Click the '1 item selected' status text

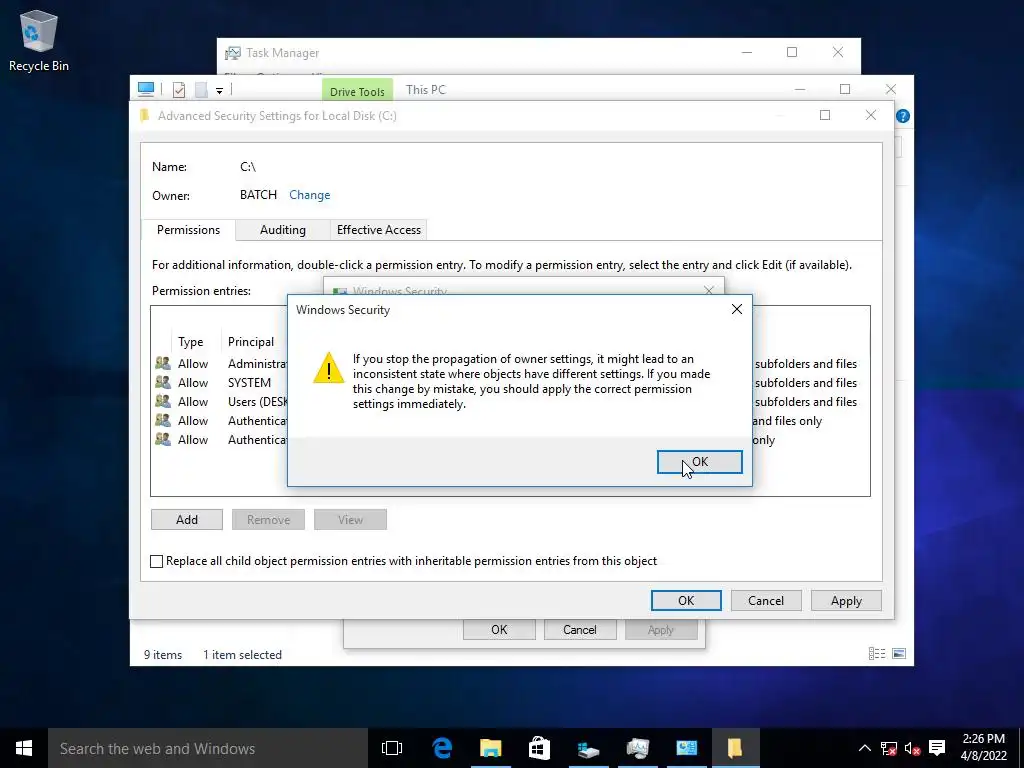click(242, 655)
